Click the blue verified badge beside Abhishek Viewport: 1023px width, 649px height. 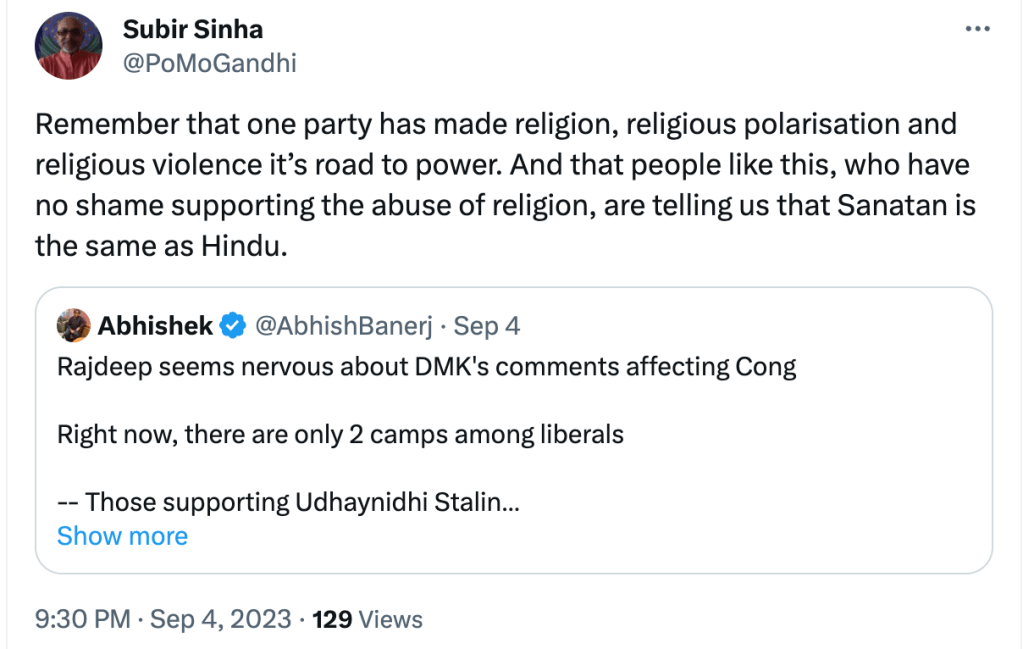click(233, 325)
